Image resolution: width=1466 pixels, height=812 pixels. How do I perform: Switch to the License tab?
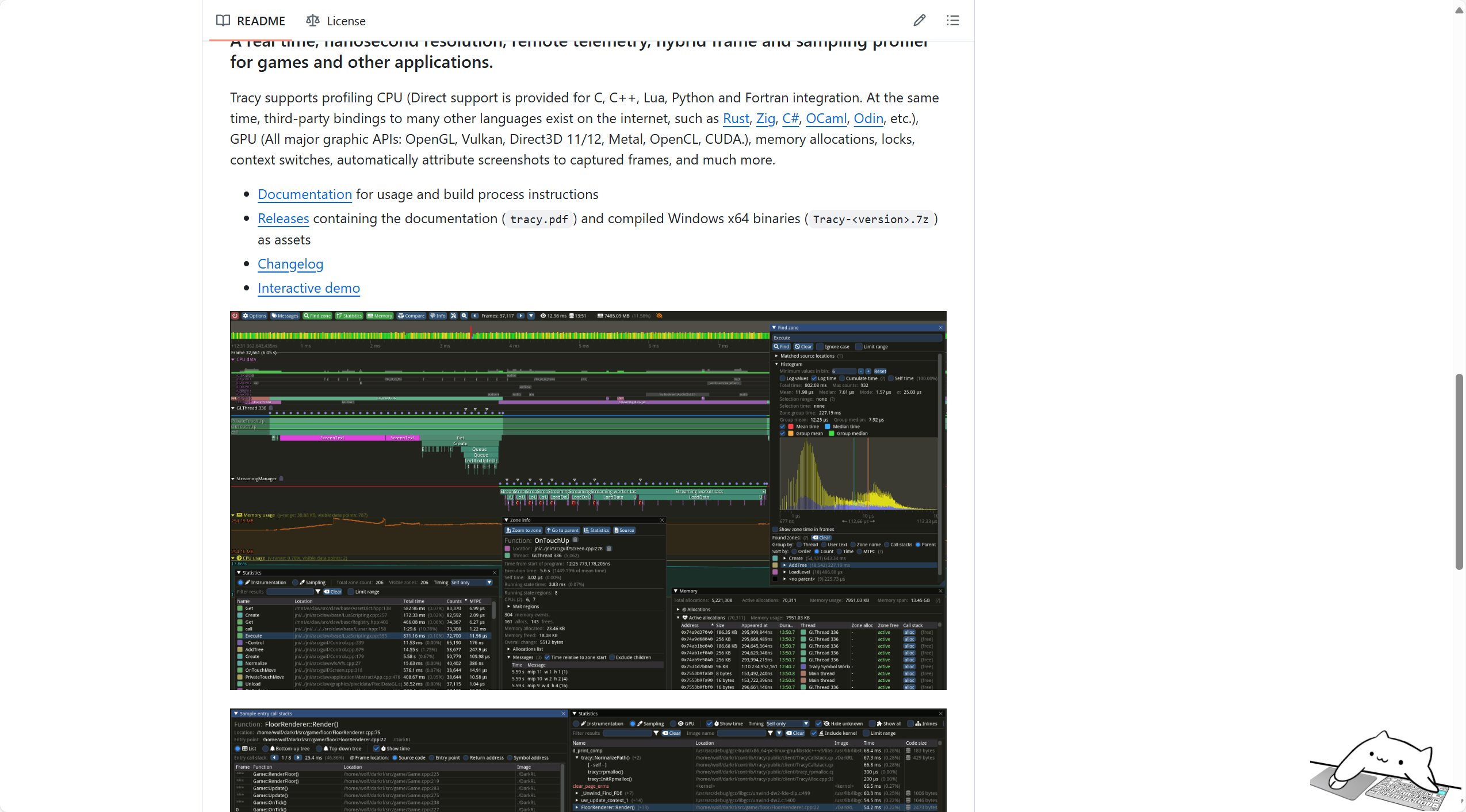336,21
